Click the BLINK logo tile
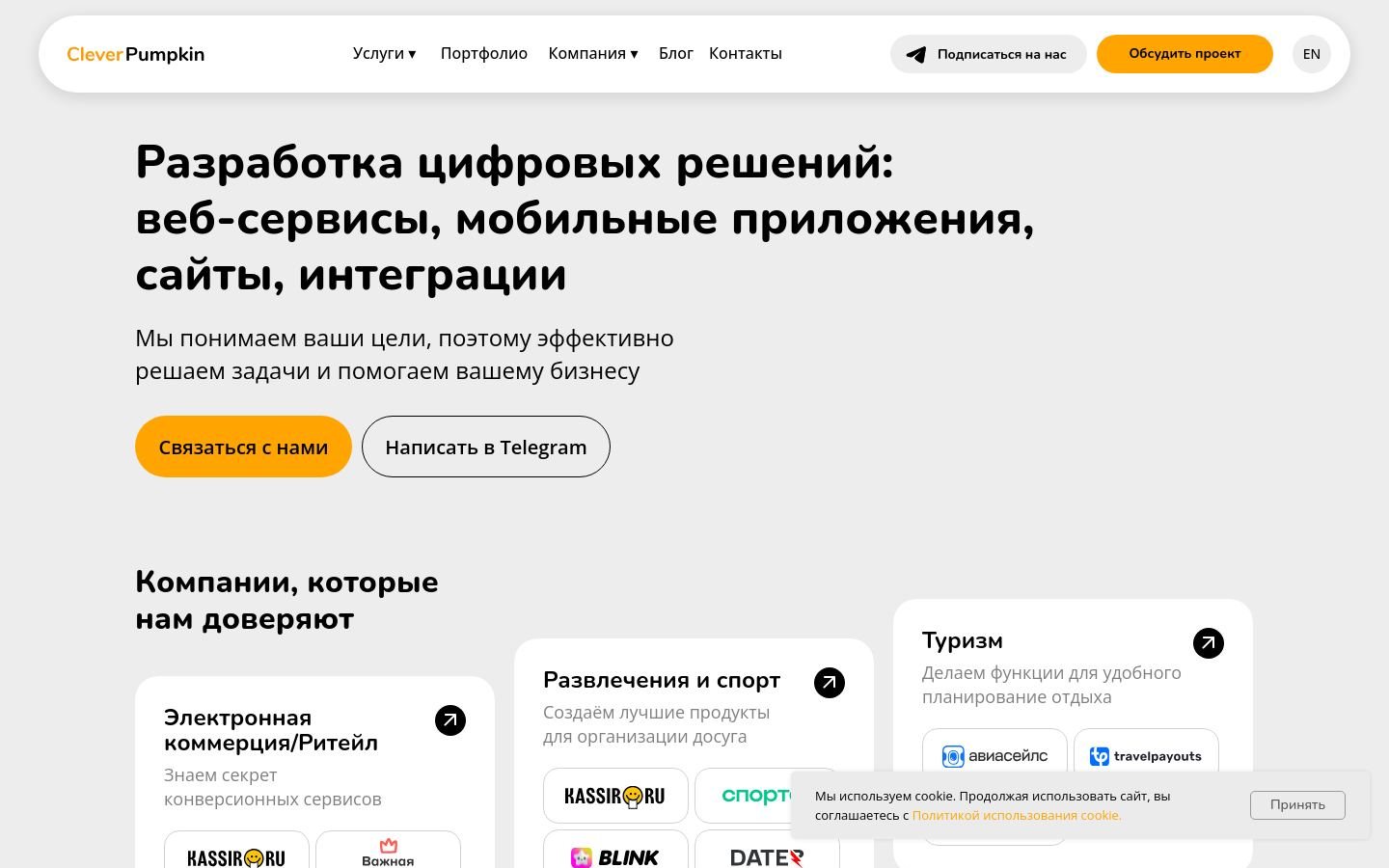This screenshot has width=1389, height=868. pyautogui.click(x=615, y=854)
